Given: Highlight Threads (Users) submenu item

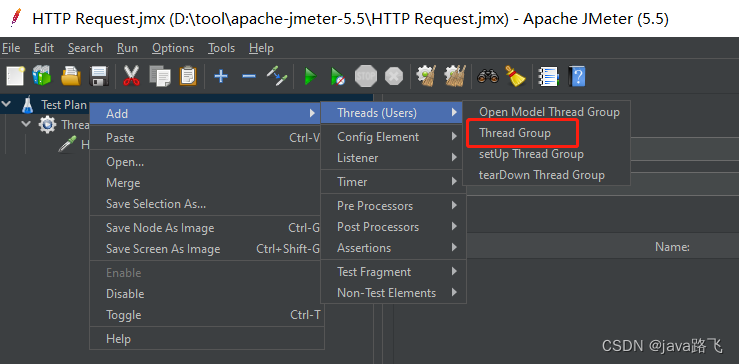Looking at the screenshot, I should [x=391, y=113].
